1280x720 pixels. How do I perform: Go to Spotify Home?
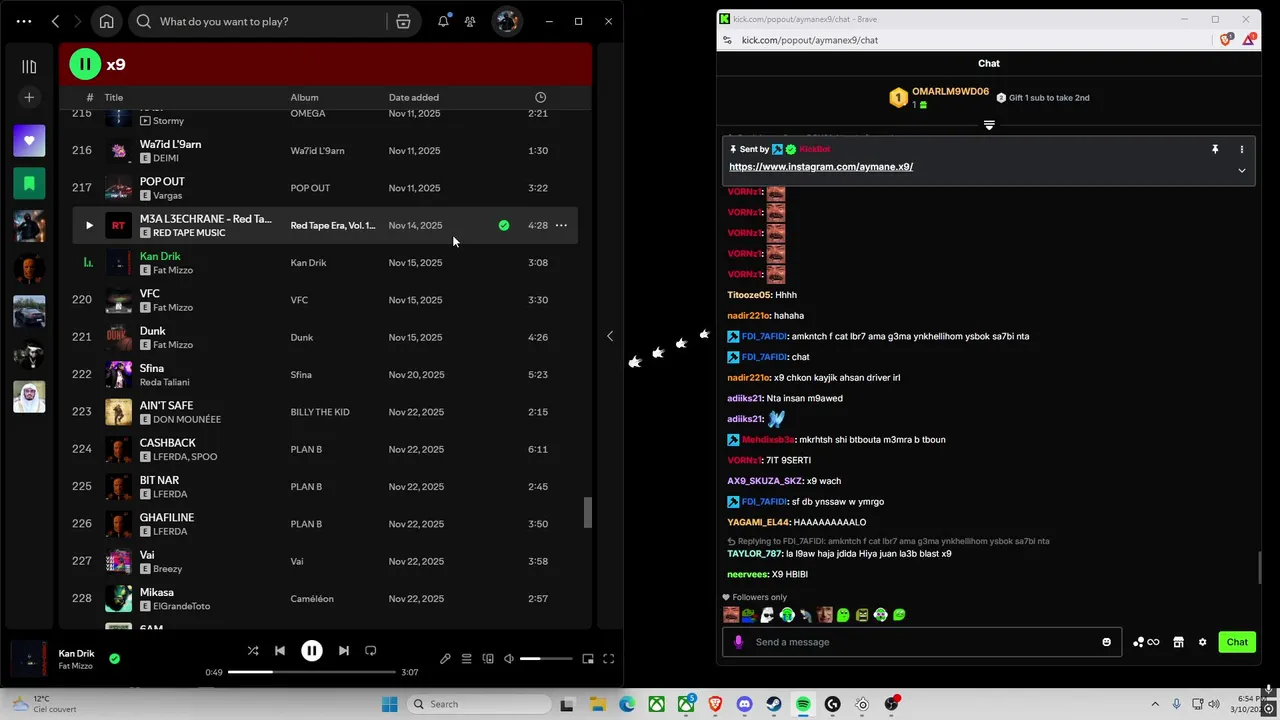point(106,21)
